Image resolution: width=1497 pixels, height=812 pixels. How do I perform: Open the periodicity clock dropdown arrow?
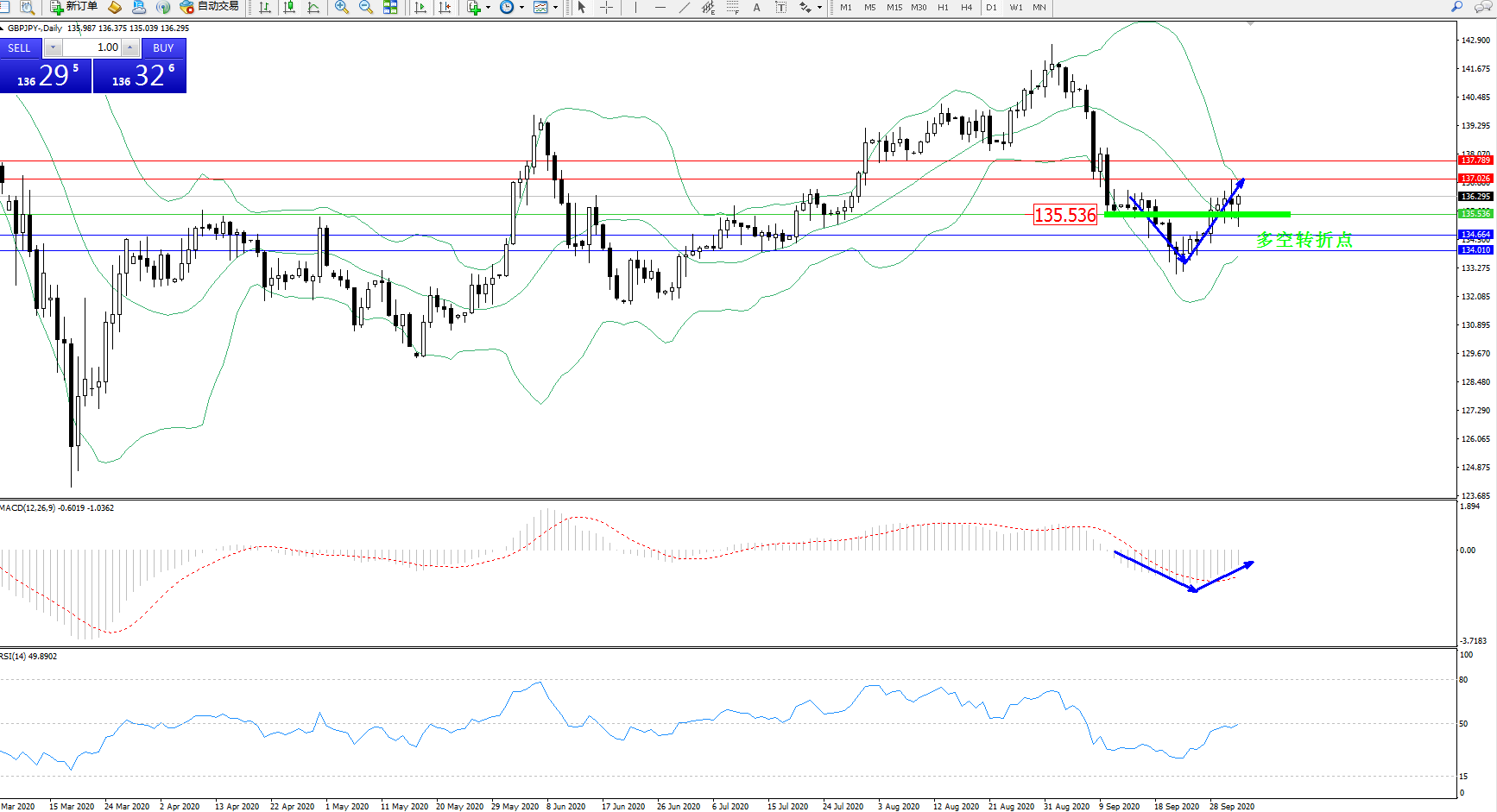[522, 7]
